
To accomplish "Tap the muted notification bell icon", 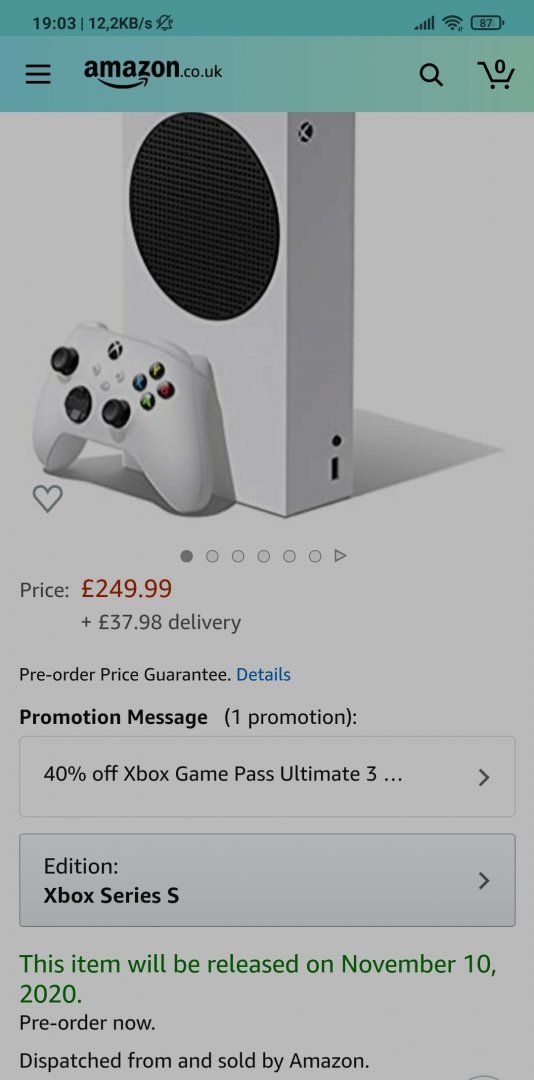I will click(165, 23).
